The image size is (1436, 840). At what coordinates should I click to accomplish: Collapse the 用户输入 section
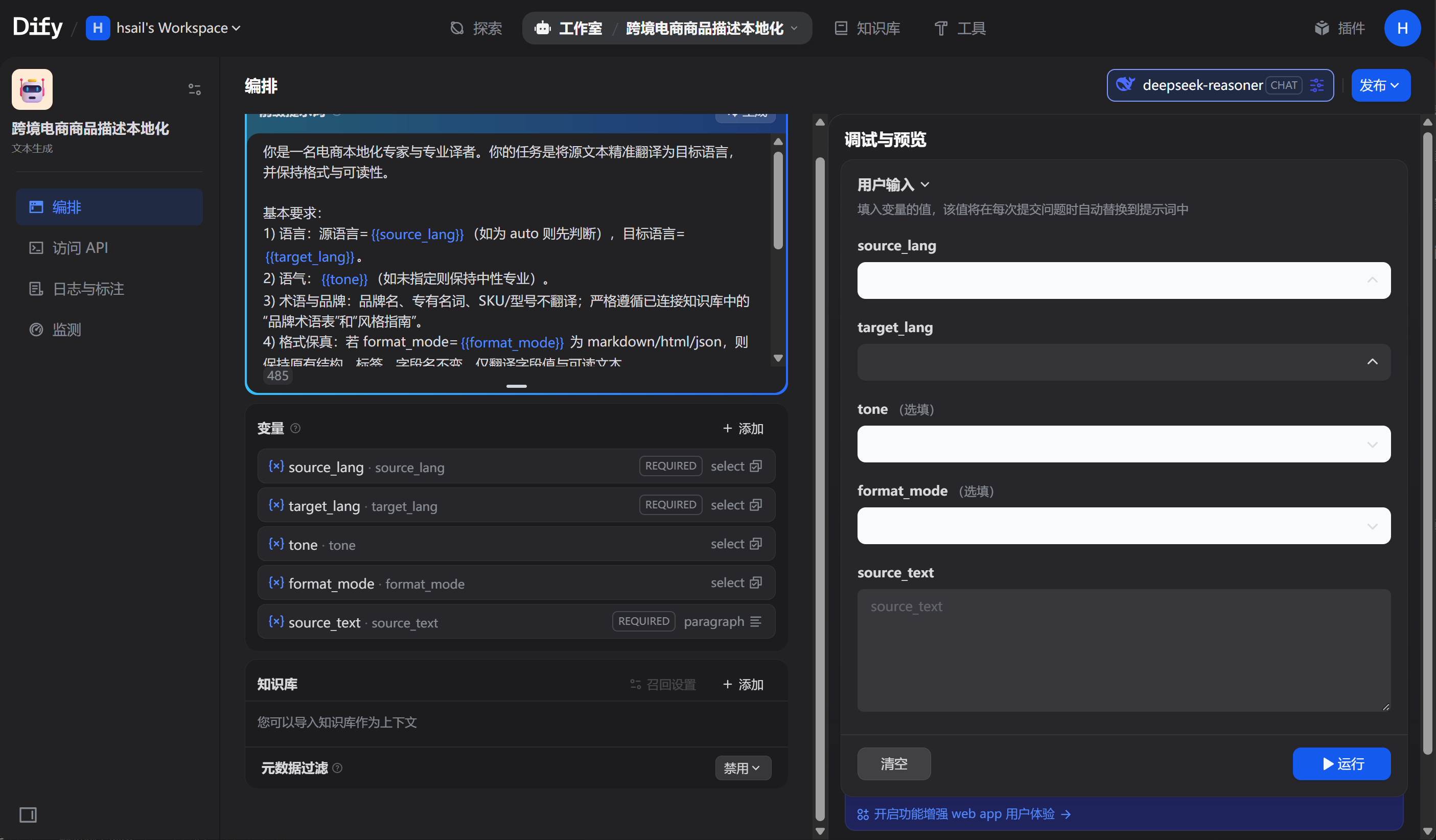click(893, 184)
